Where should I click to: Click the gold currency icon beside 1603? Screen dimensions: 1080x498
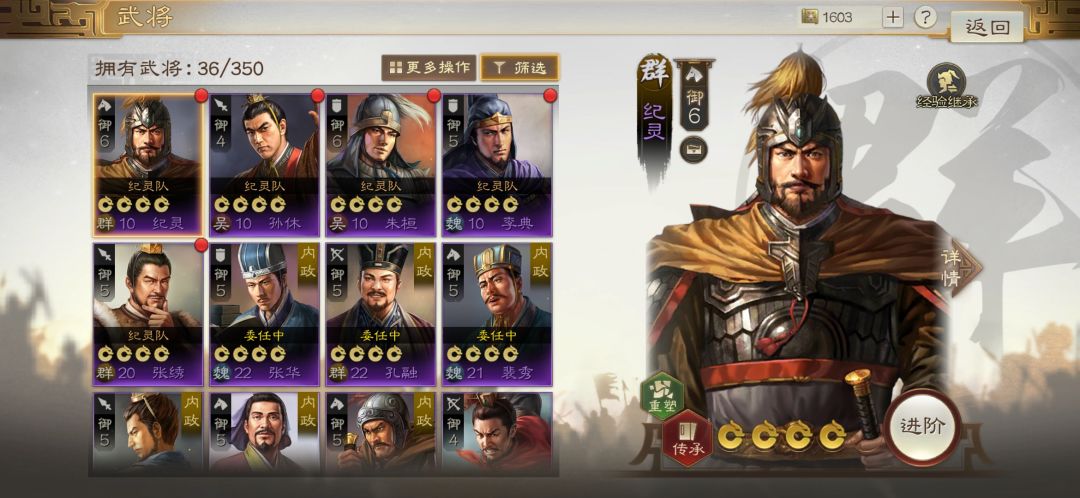pos(809,17)
